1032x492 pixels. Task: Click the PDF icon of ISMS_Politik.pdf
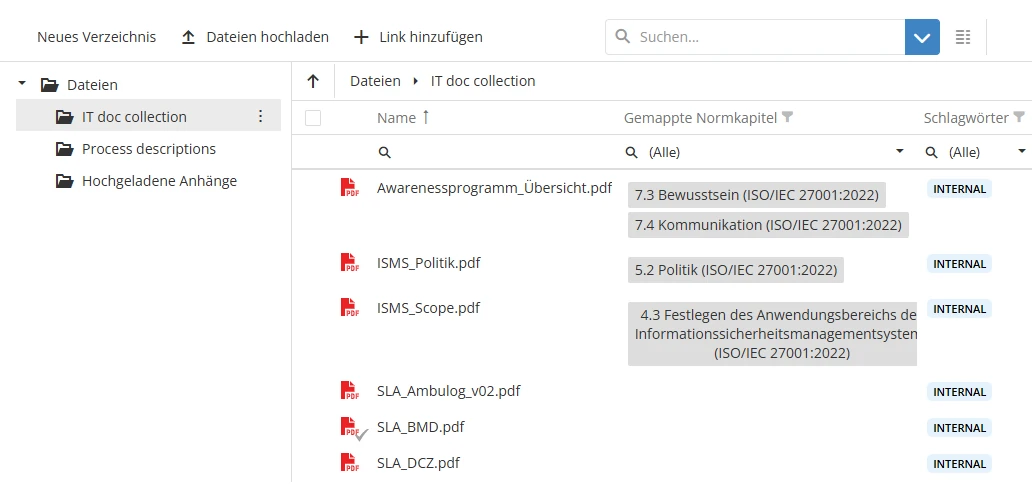click(349, 263)
